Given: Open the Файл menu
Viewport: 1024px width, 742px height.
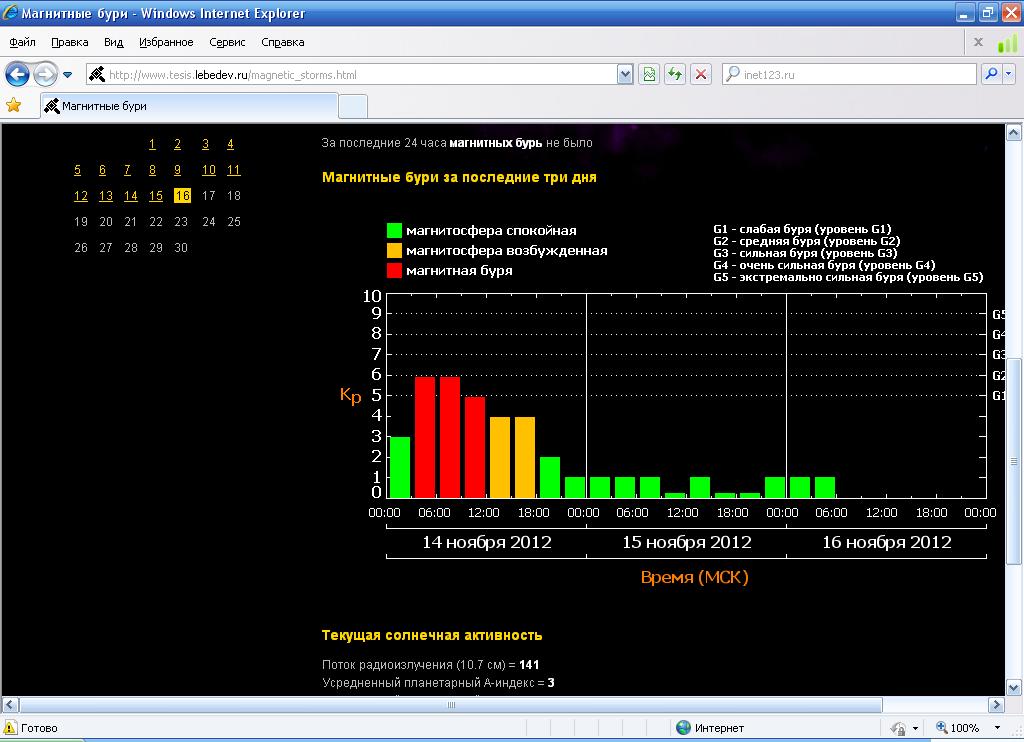Looking at the screenshot, I should click(23, 42).
